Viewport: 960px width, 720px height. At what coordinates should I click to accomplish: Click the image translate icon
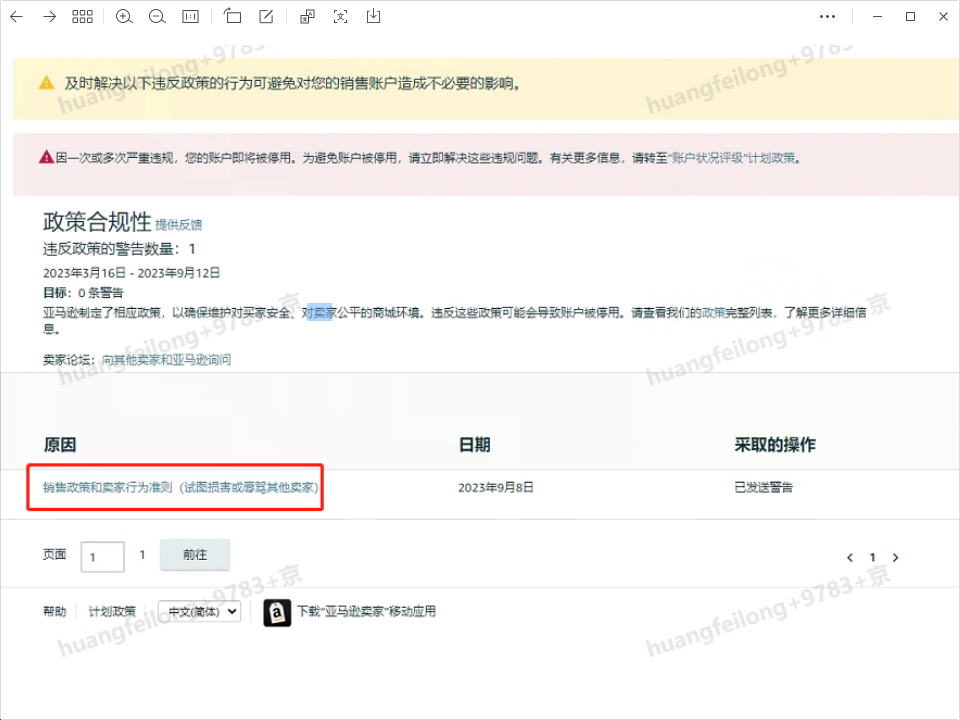307,17
